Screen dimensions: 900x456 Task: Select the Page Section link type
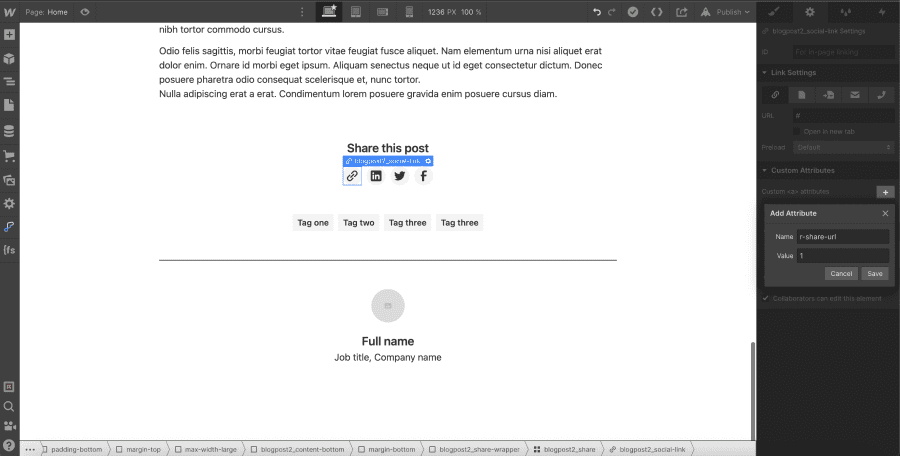tap(828, 95)
